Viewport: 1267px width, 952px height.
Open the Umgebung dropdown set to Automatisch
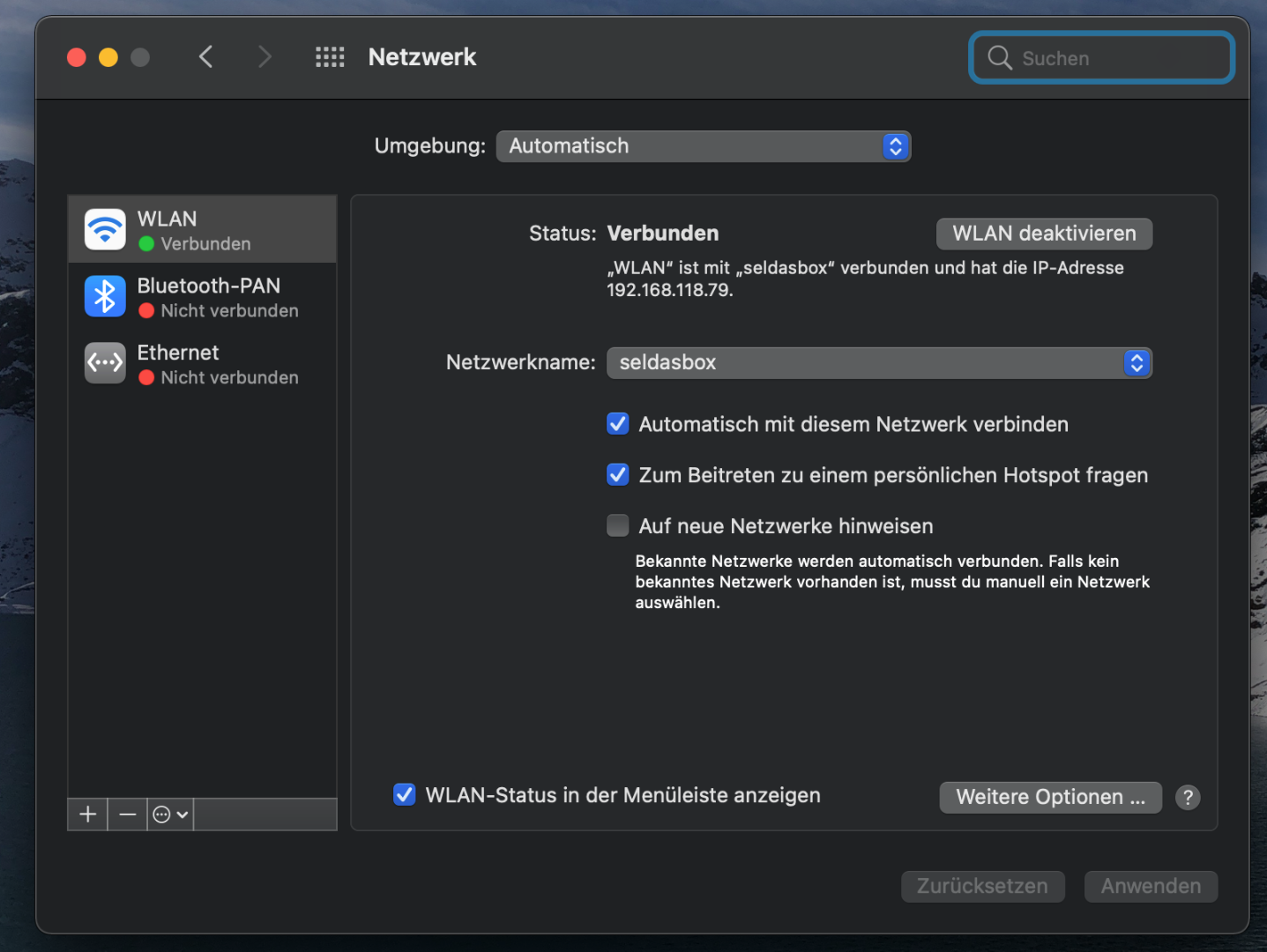703,146
